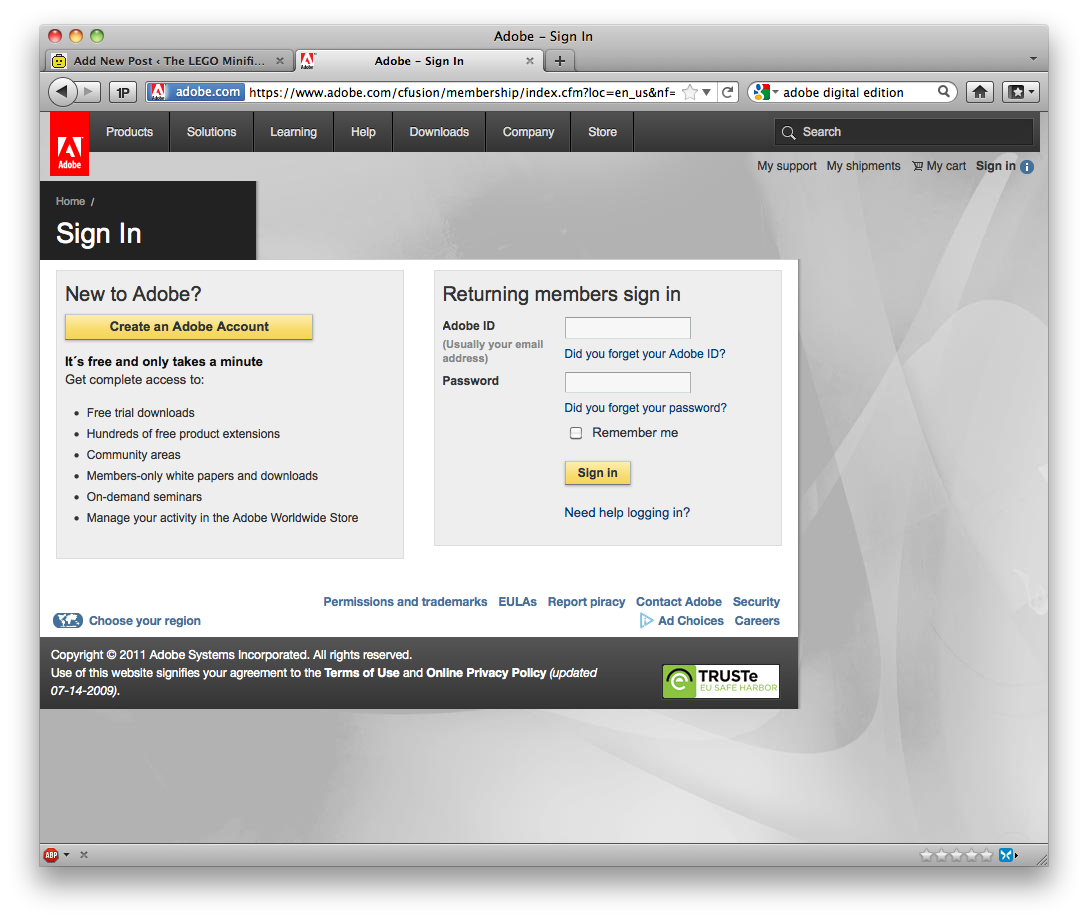Follow the Did you forget your password link
Image resolution: width=1088 pixels, height=921 pixels.
click(x=645, y=408)
